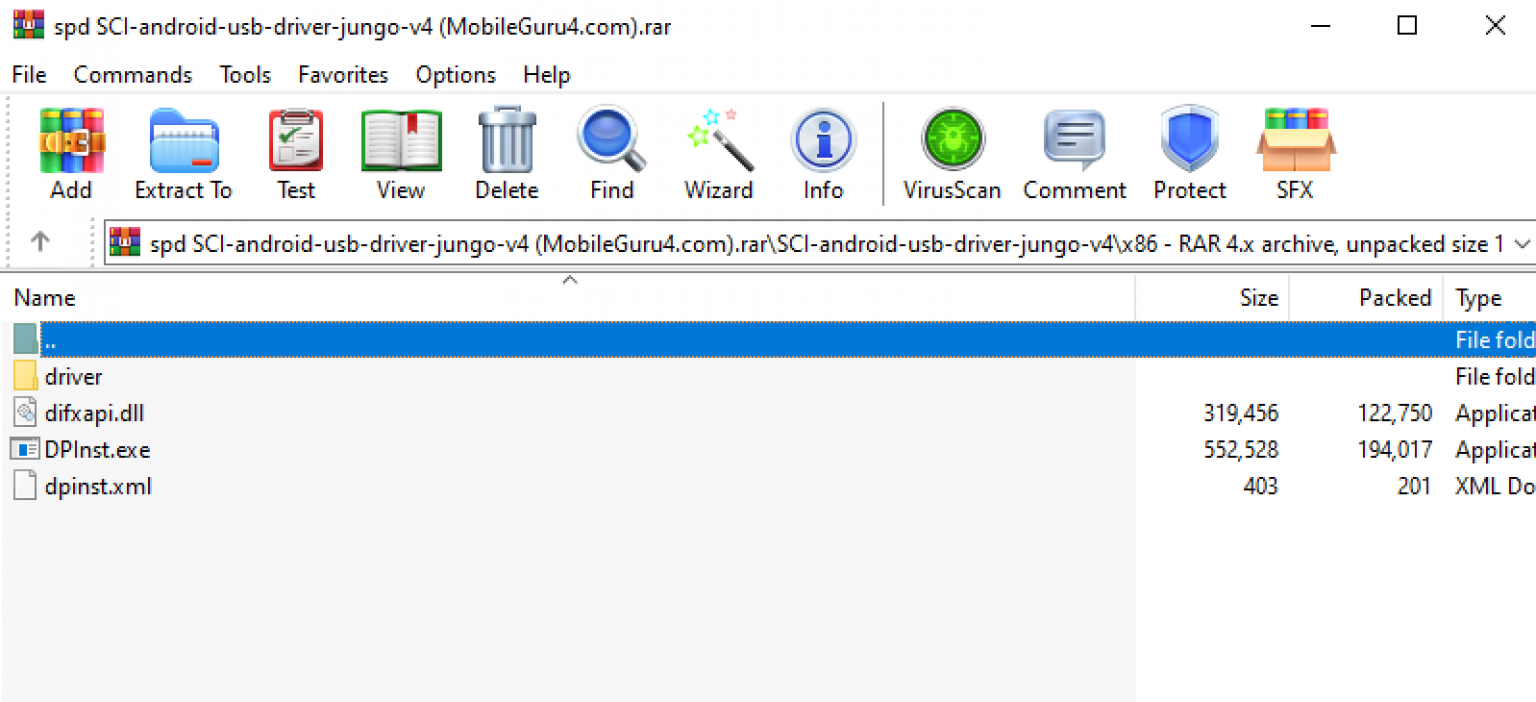Run the Test archive tool
Viewport: 1536px width, 702px height.
[295, 150]
